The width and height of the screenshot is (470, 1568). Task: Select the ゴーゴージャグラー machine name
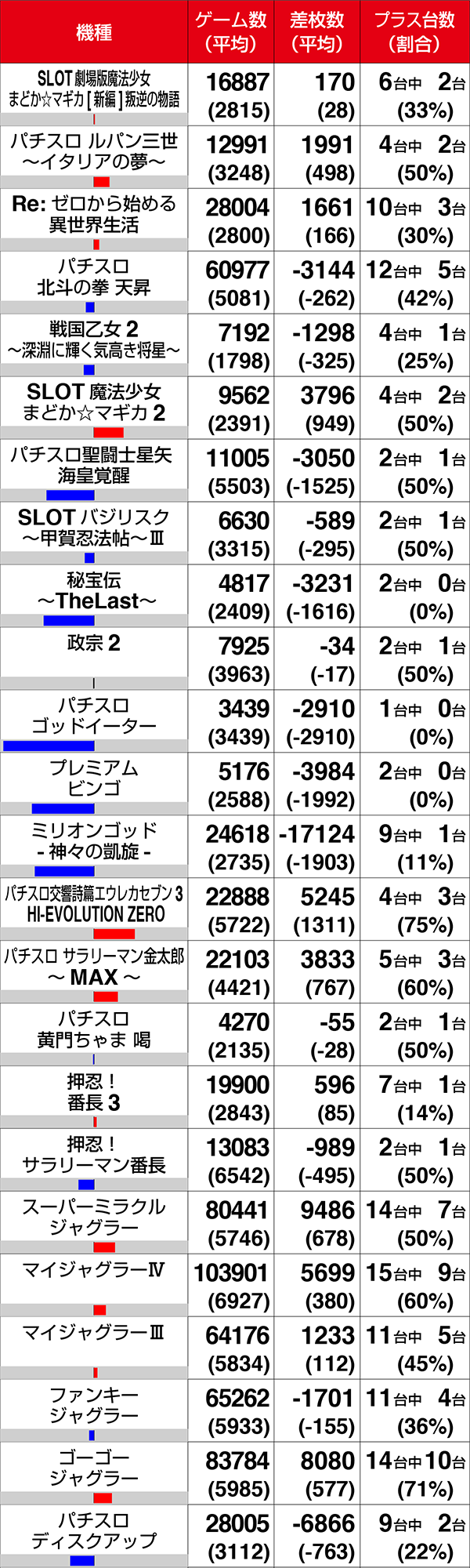94,1468
